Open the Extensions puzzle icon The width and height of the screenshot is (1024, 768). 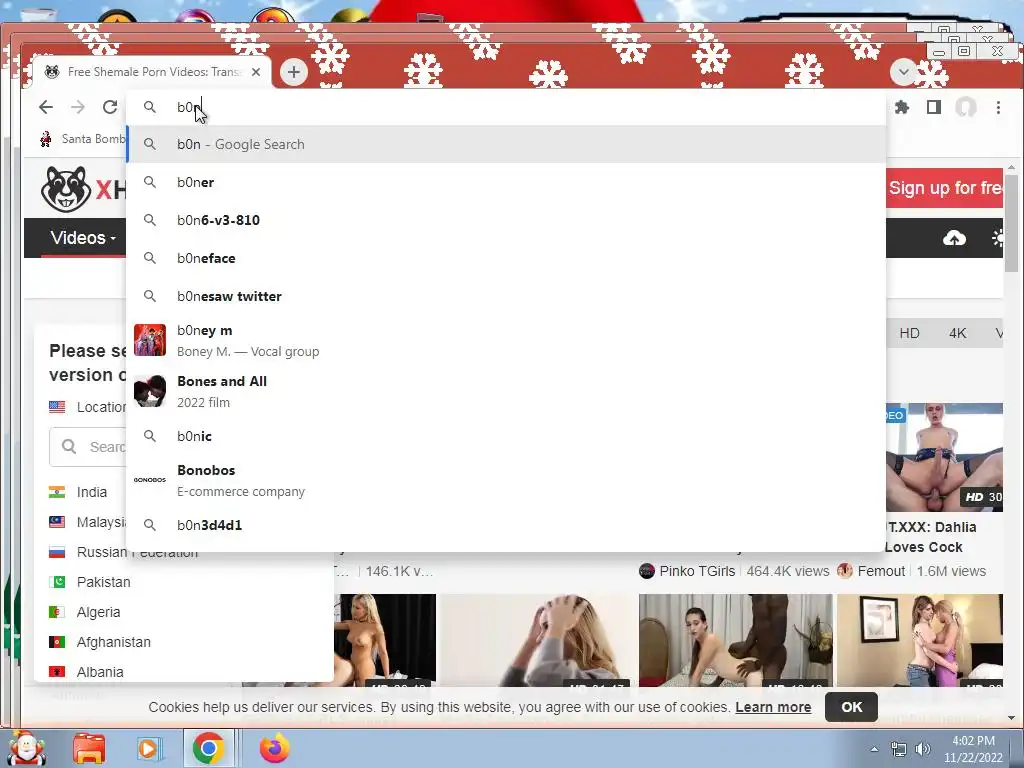[x=902, y=107]
